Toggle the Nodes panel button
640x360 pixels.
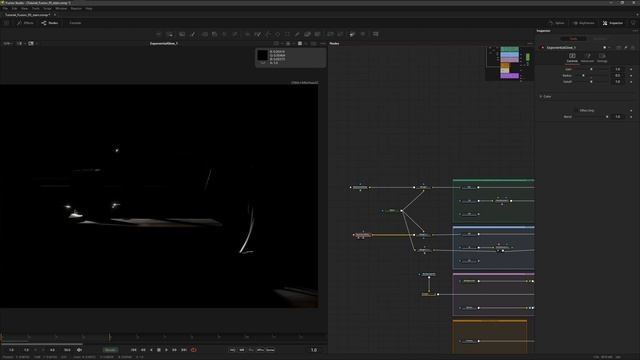(x=50, y=23)
